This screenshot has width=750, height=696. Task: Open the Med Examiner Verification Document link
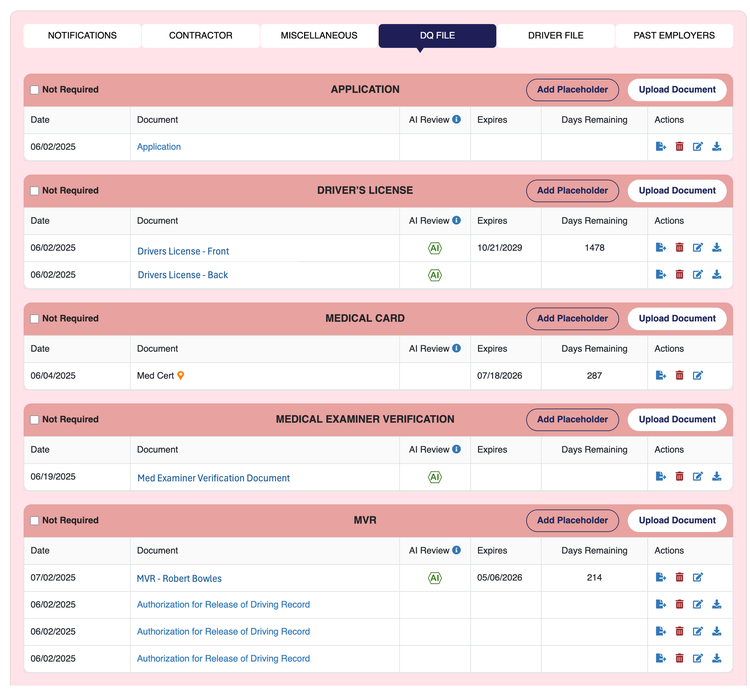click(213, 478)
